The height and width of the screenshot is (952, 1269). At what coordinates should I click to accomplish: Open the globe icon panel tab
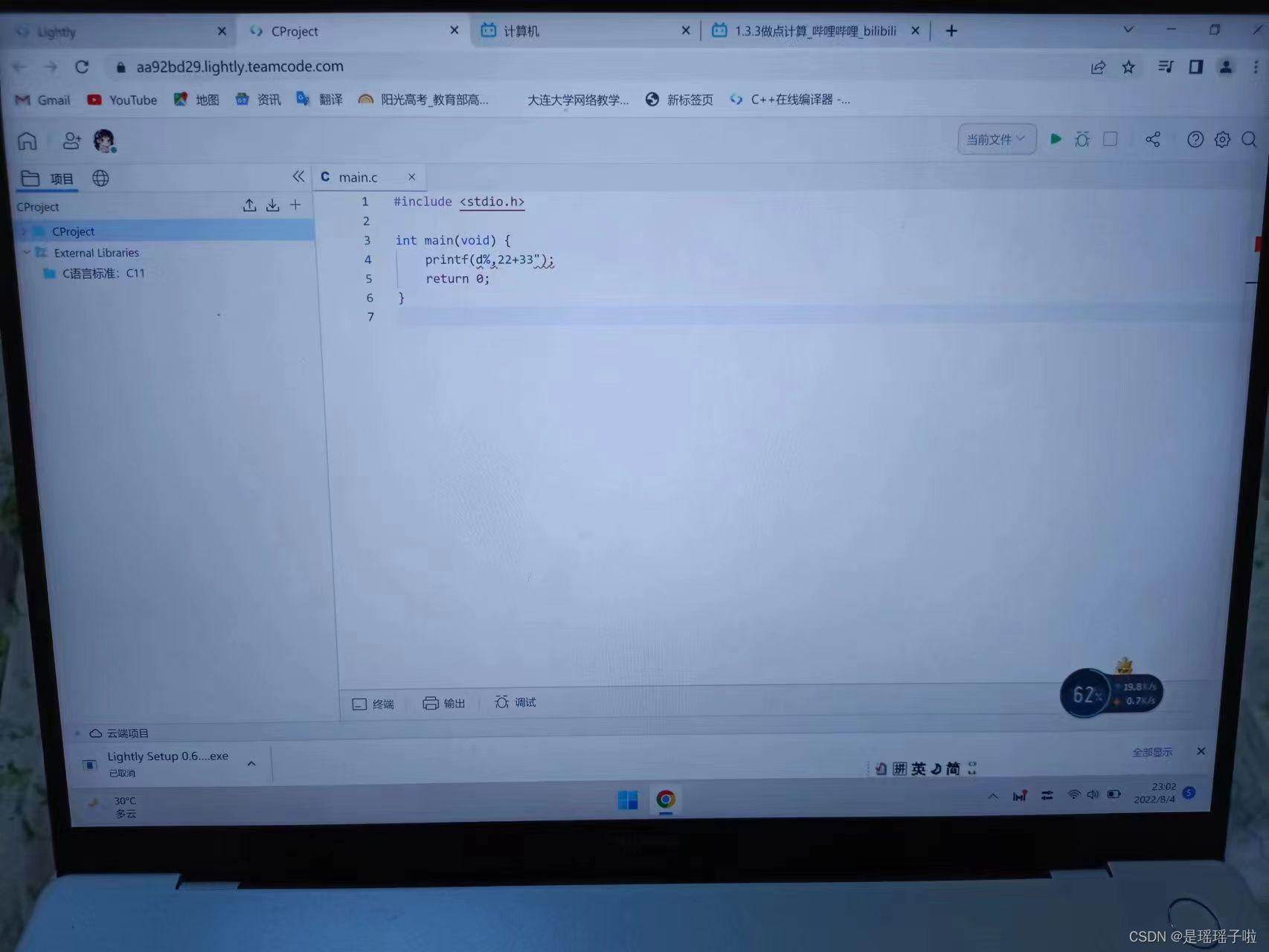tap(100, 178)
